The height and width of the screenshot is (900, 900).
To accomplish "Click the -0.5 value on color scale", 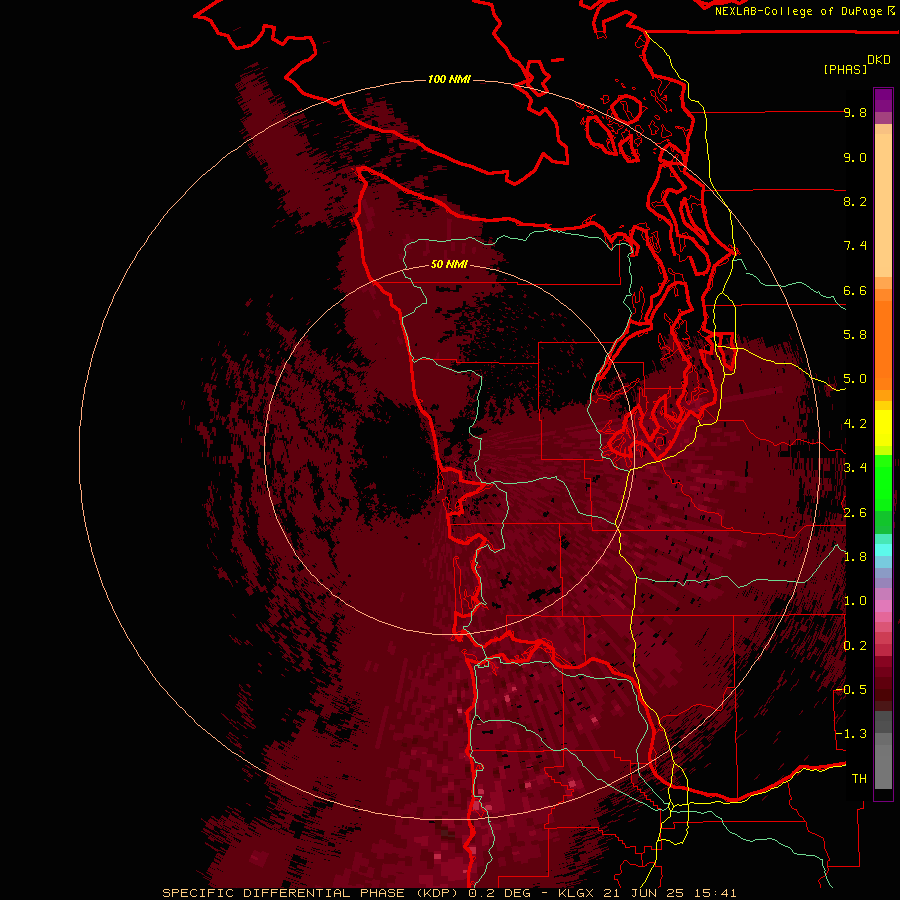I will click(x=851, y=689).
